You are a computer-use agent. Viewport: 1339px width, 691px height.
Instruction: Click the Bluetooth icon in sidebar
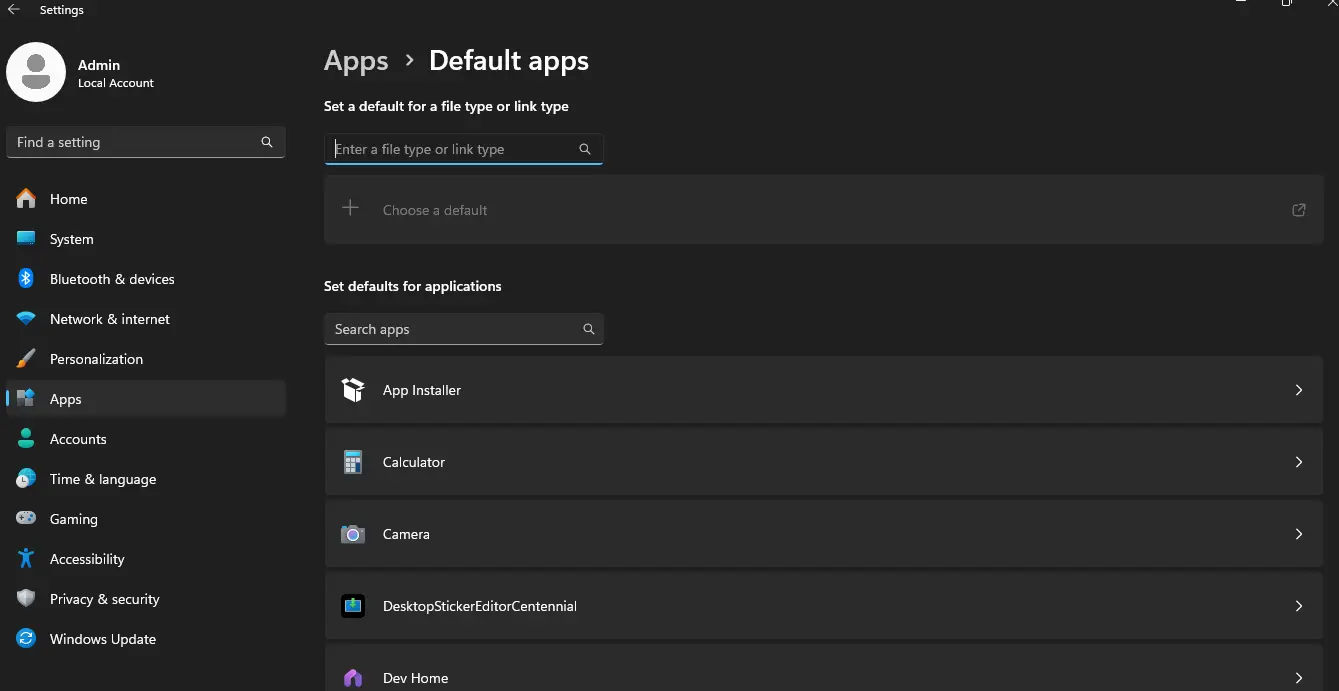click(26, 279)
